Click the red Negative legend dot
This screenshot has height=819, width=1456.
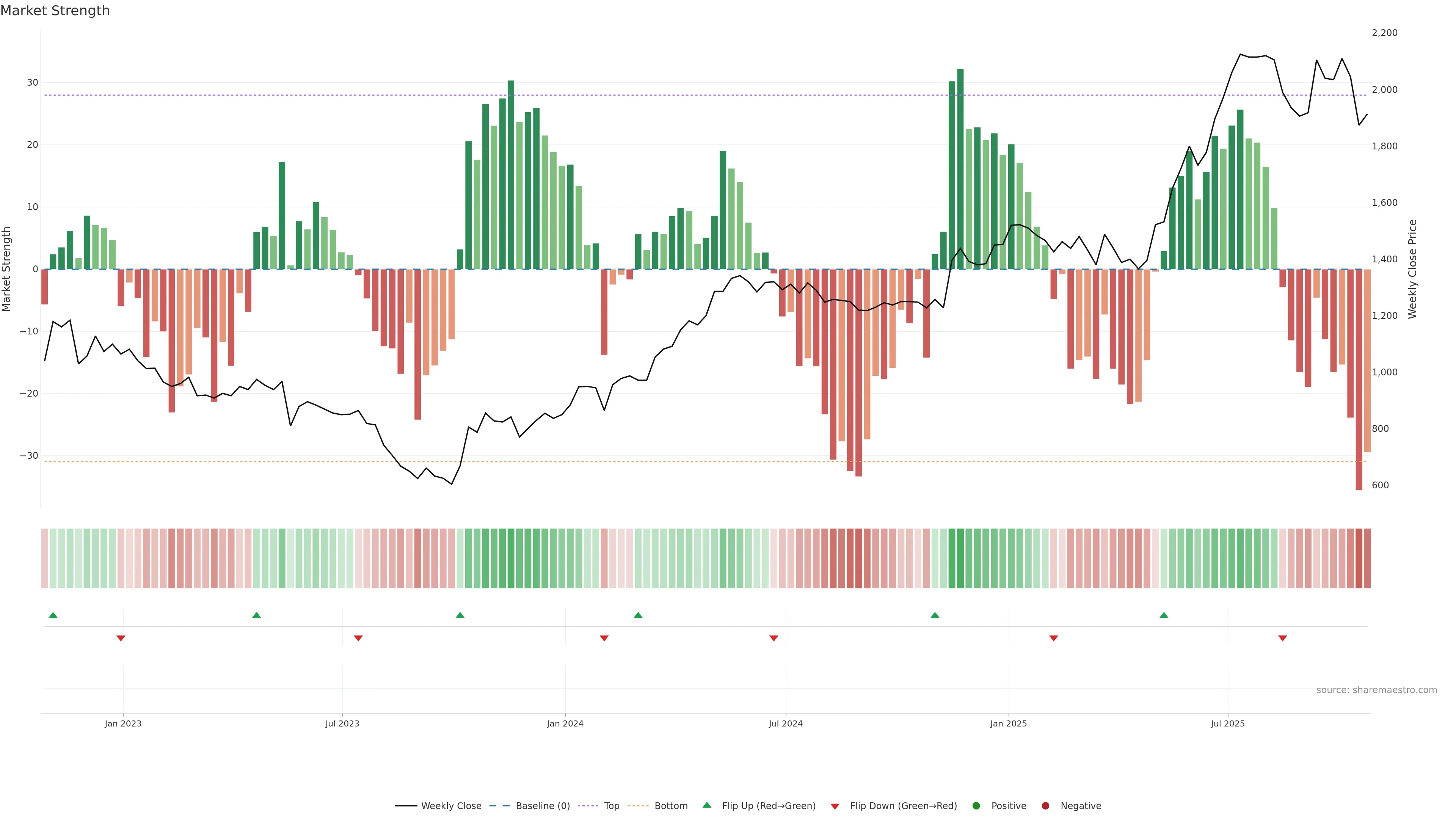point(1045,805)
